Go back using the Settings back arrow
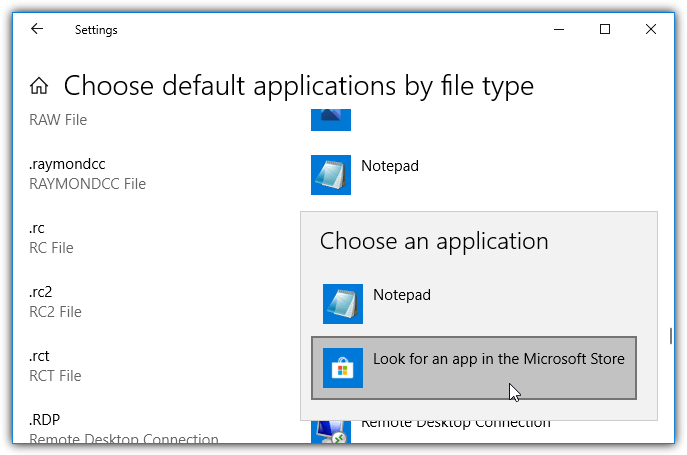687x455 pixels. click(x=37, y=29)
